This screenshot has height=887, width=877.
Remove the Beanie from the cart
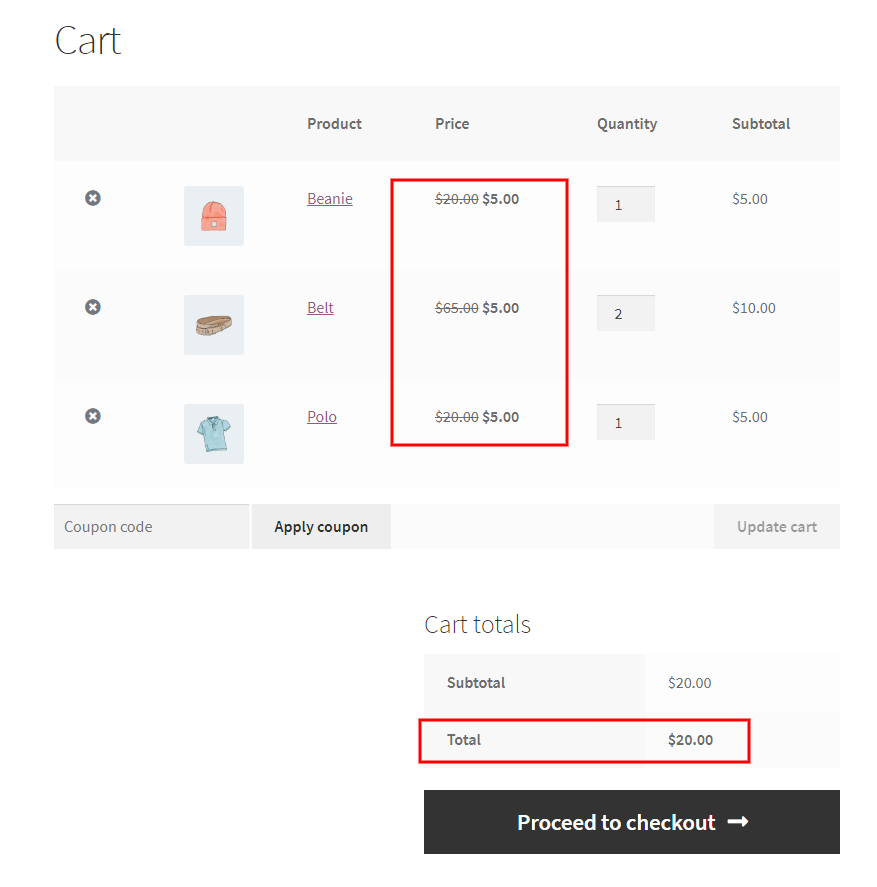tap(92, 198)
